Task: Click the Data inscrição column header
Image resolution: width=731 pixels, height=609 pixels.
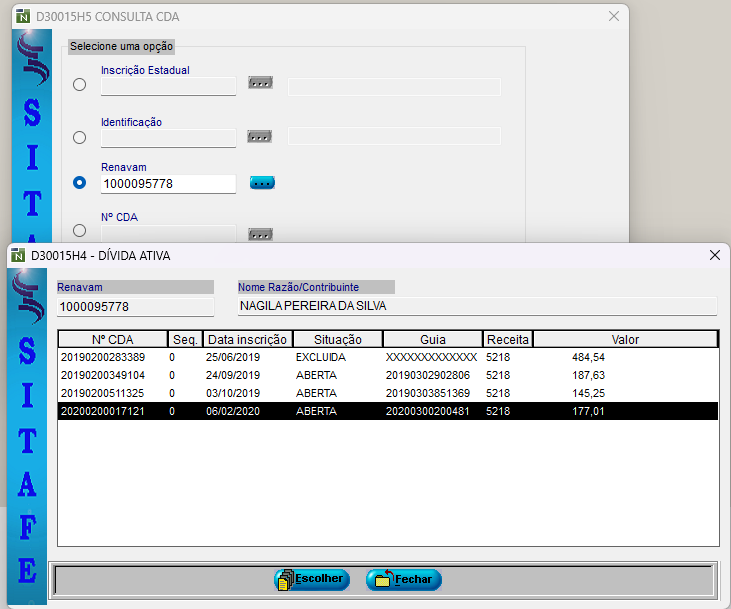Action: point(247,339)
